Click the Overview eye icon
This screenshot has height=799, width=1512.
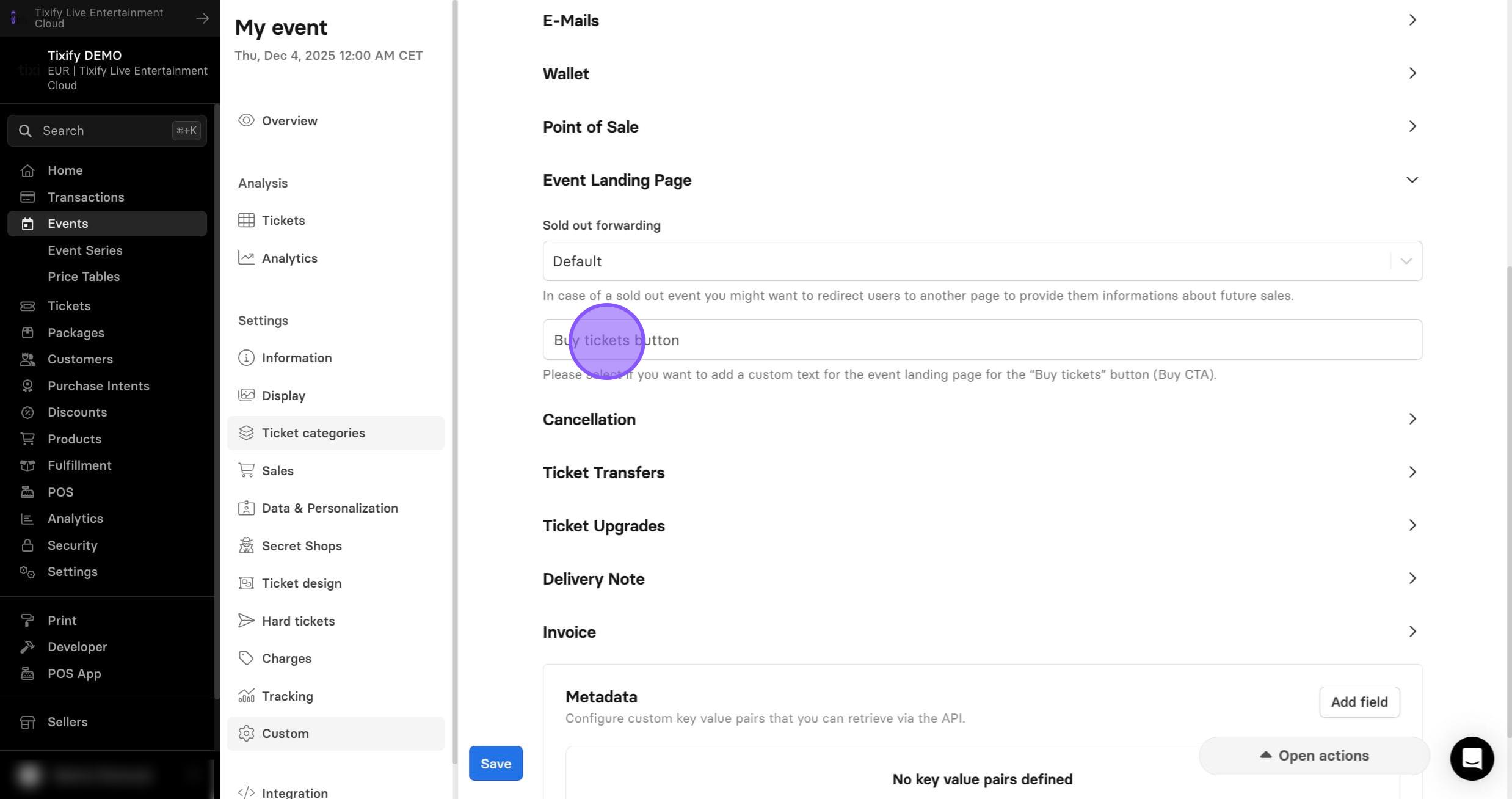point(246,120)
